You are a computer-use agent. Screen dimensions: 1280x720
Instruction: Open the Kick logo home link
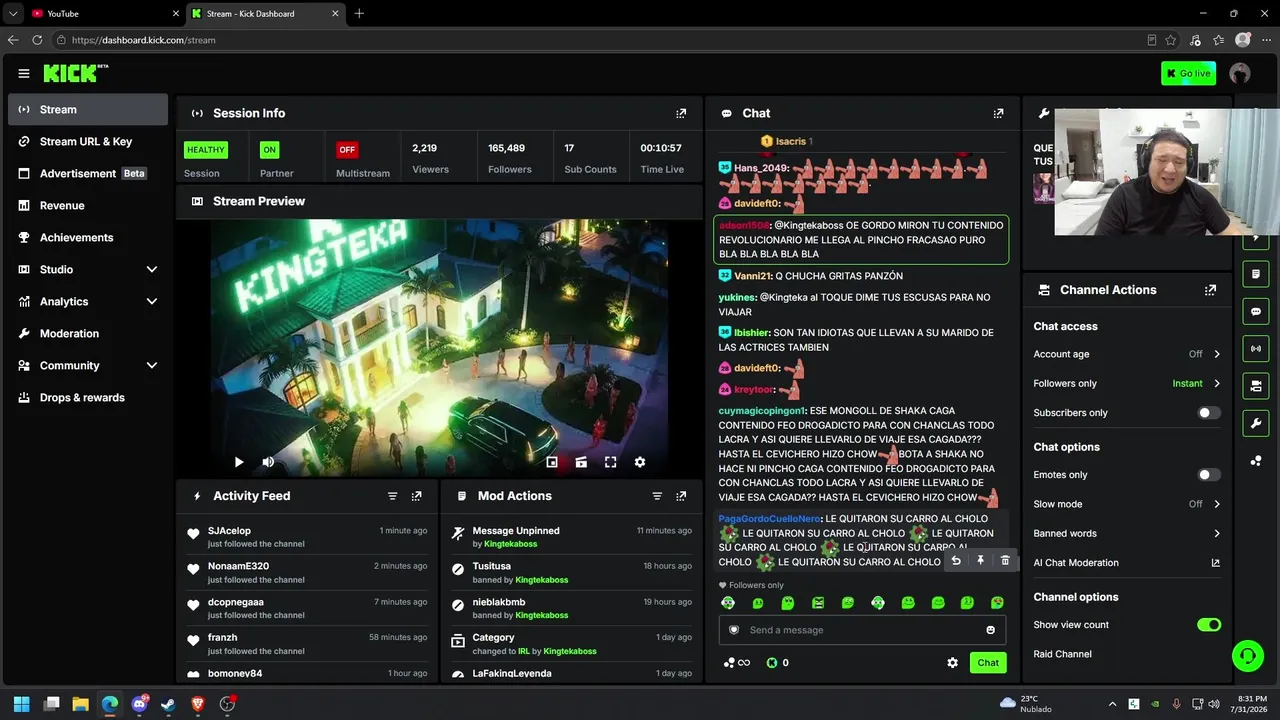point(75,73)
